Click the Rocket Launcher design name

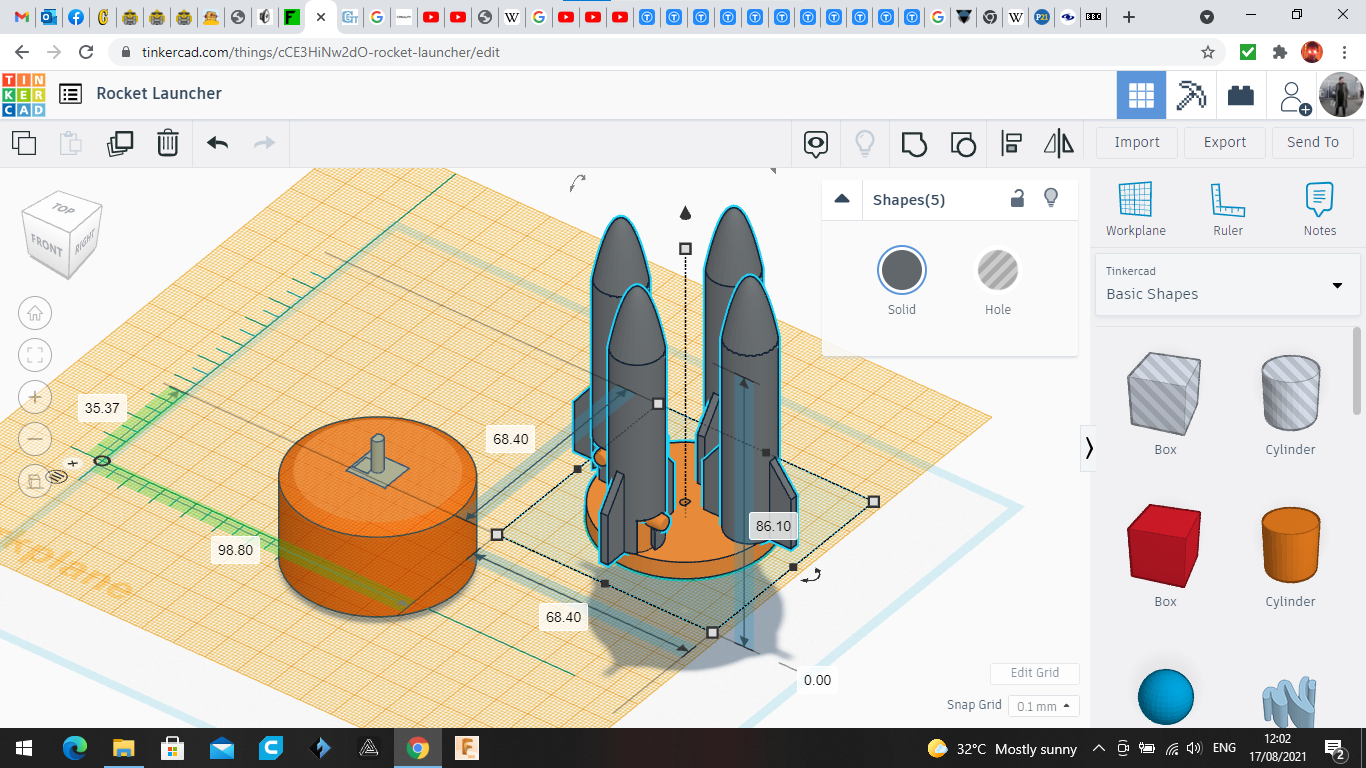(x=159, y=94)
